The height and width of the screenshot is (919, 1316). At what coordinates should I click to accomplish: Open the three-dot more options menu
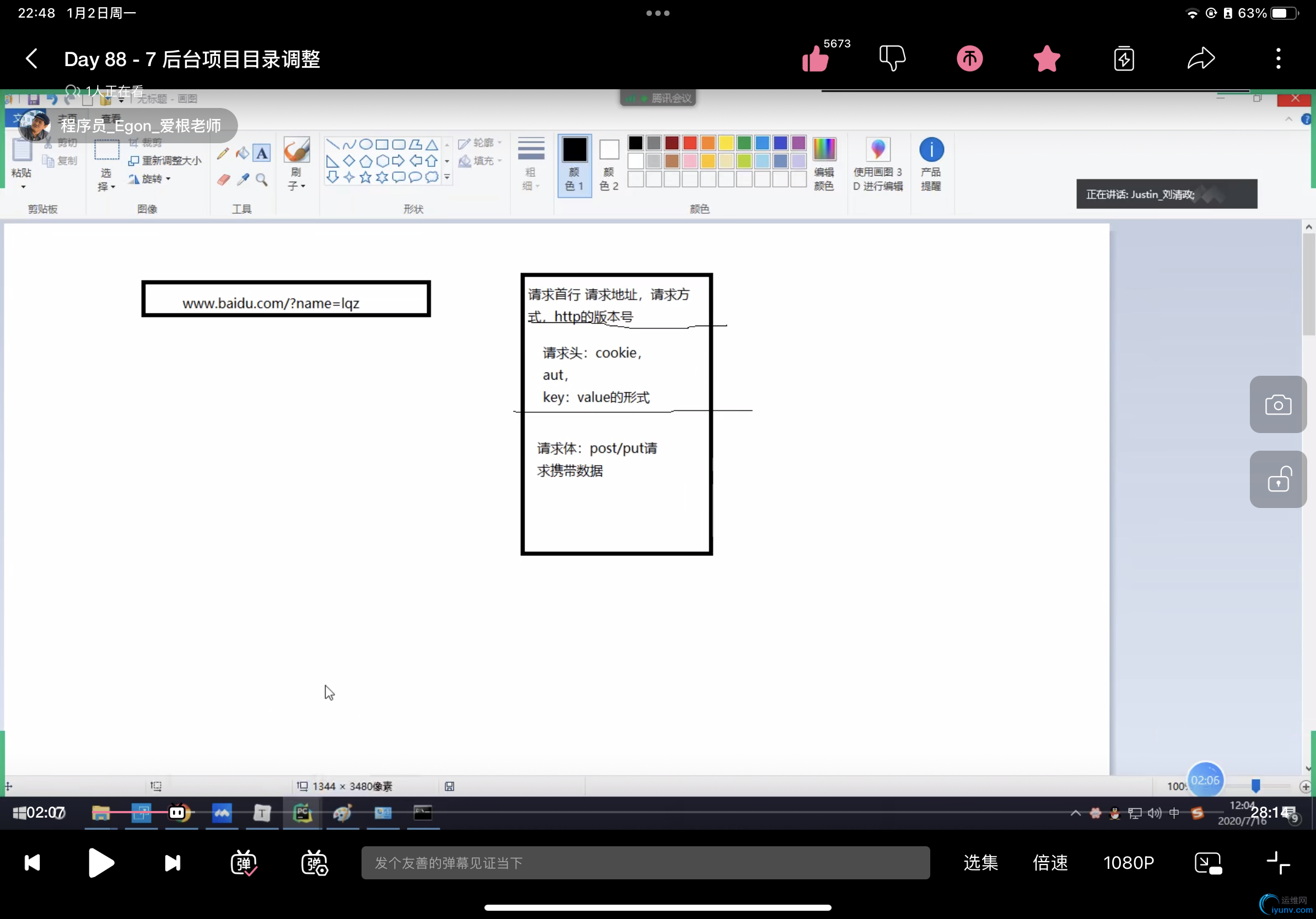coord(1278,58)
